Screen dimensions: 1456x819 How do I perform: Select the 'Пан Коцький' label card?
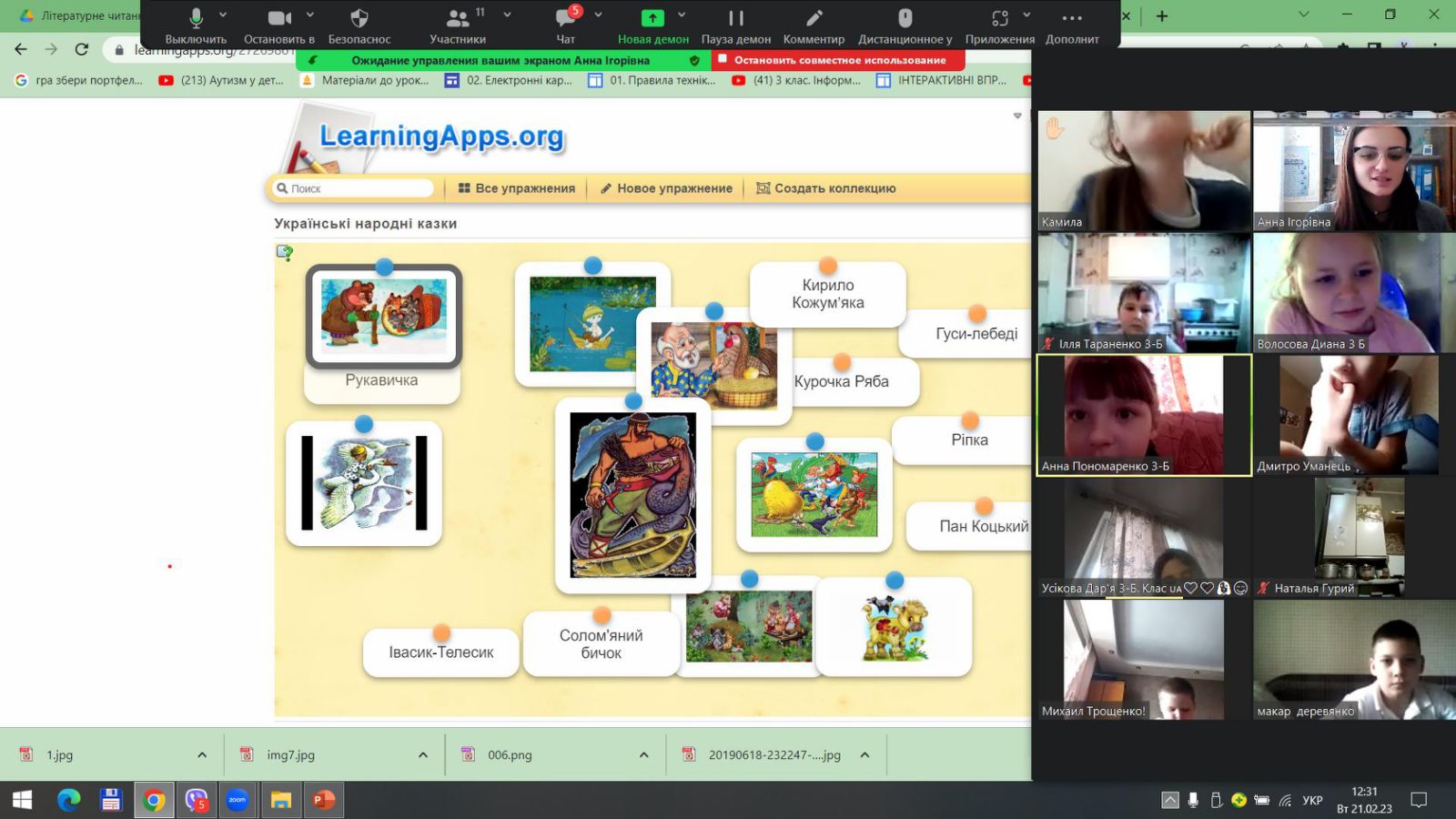970,526
